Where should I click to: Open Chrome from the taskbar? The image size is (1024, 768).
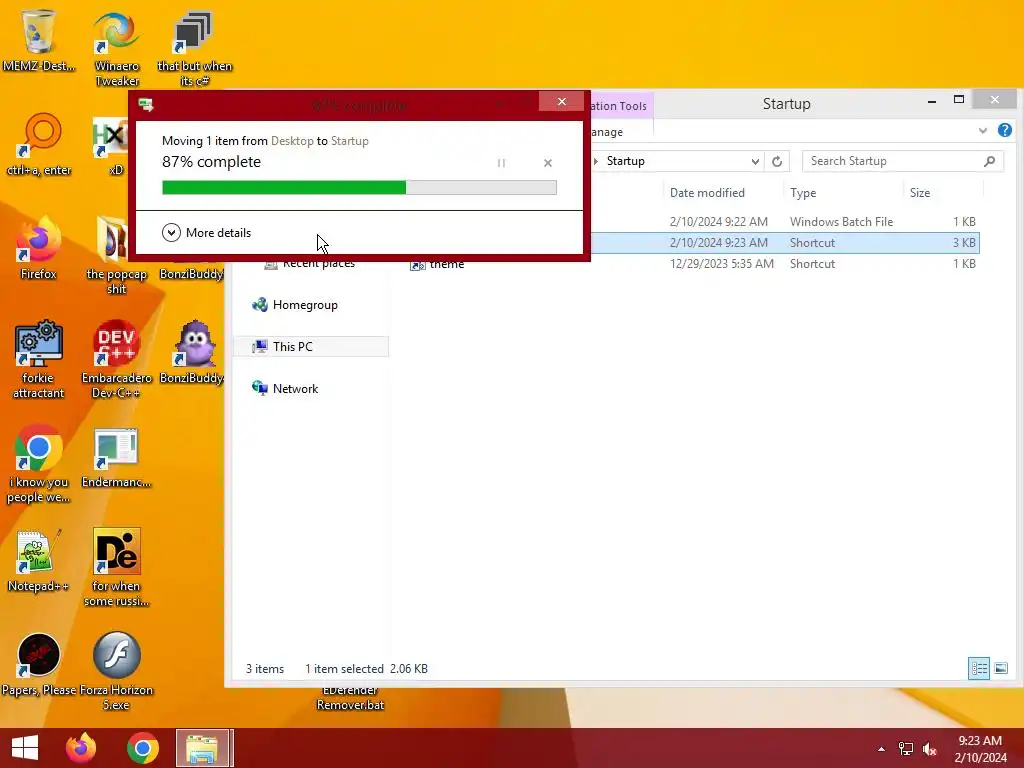coord(142,748)
